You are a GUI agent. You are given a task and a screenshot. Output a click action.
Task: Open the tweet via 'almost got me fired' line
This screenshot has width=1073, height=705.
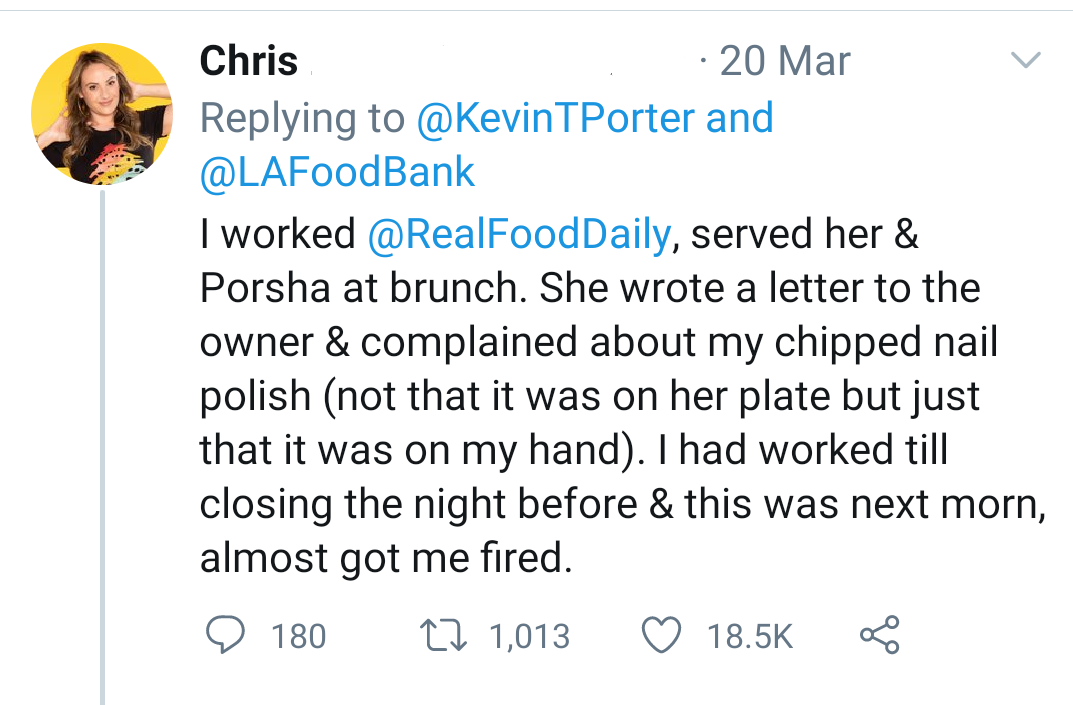(386, 558)
